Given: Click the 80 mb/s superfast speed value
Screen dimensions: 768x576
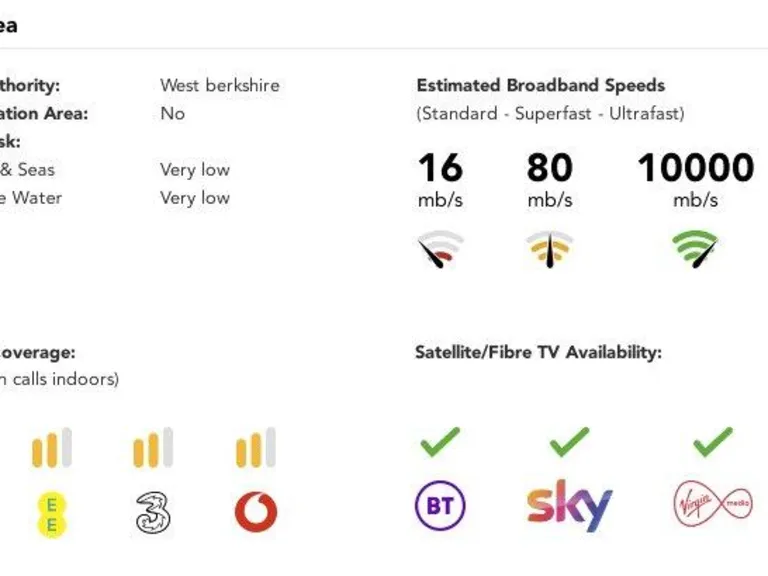Looking at the screenshot, I should pyautogui.click(x=549, y=168).
